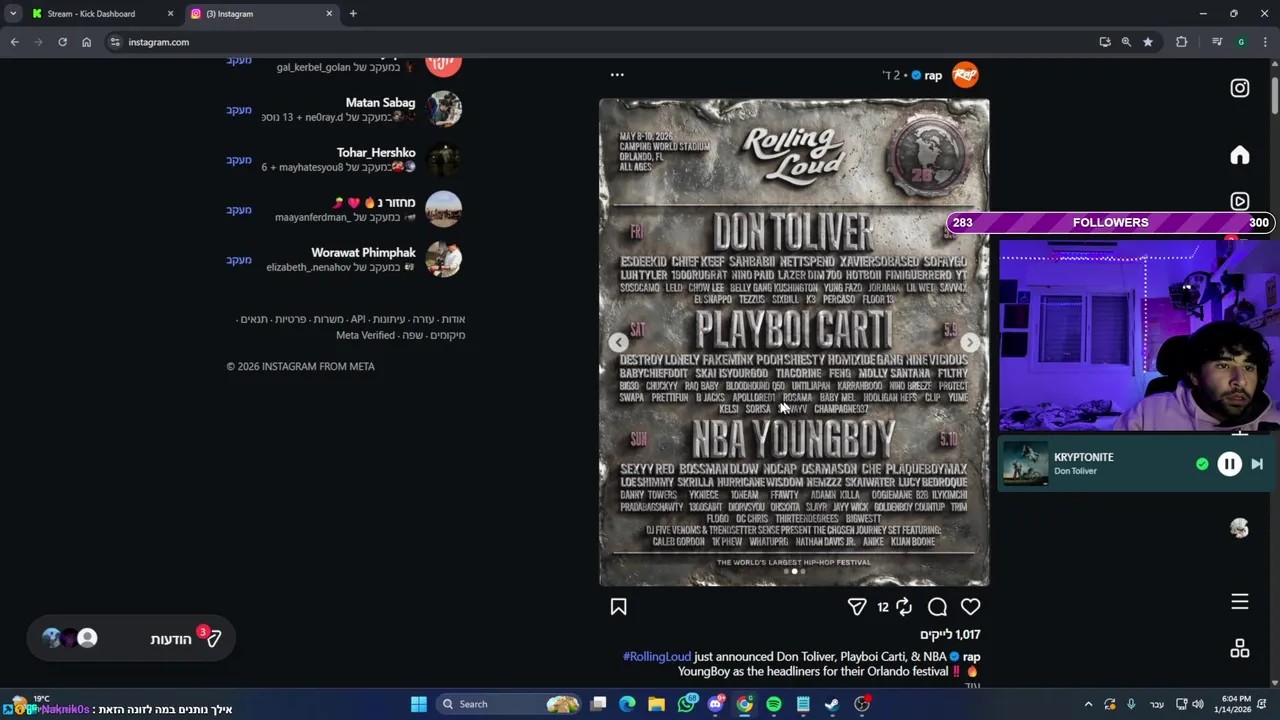
Task: View site information icon in address bar
Action: click(115, 42)
